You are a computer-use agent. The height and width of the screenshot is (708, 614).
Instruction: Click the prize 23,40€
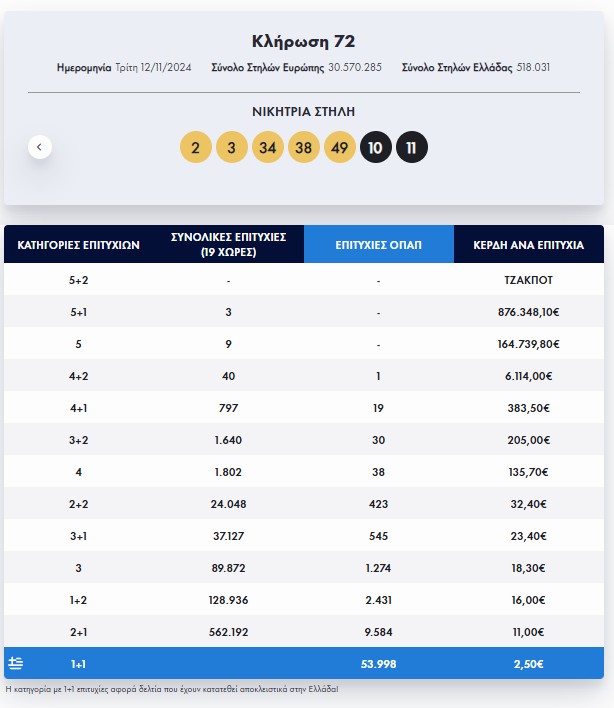529,536
